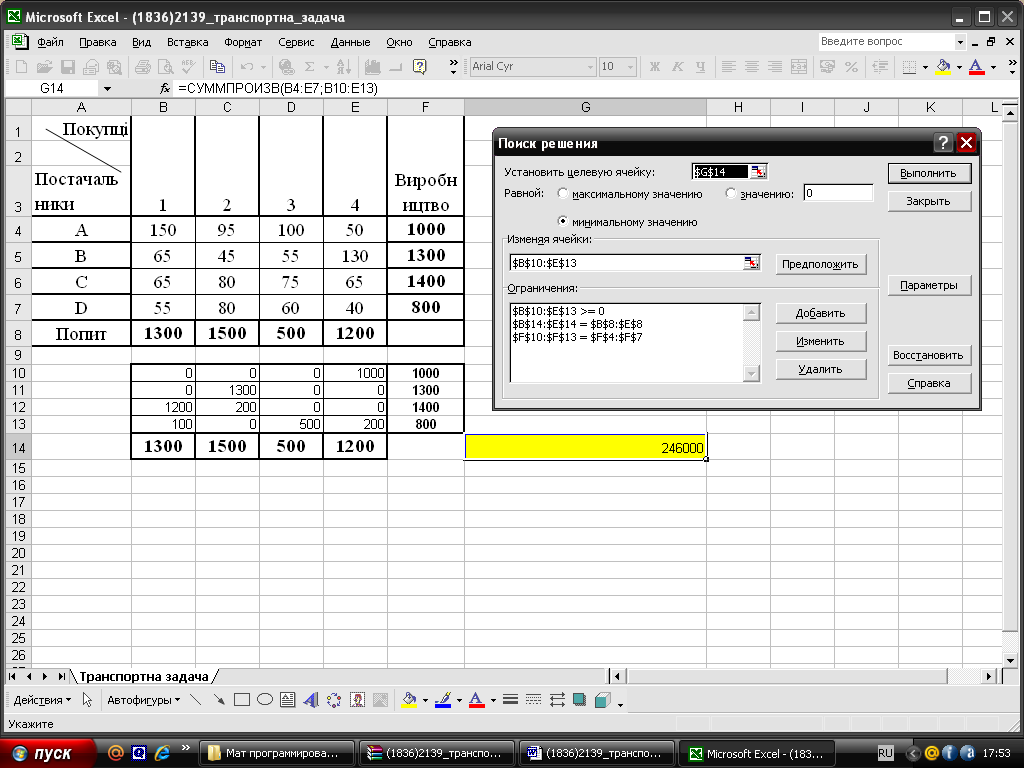Click the 3-D style icon

(x=602, y=700)
